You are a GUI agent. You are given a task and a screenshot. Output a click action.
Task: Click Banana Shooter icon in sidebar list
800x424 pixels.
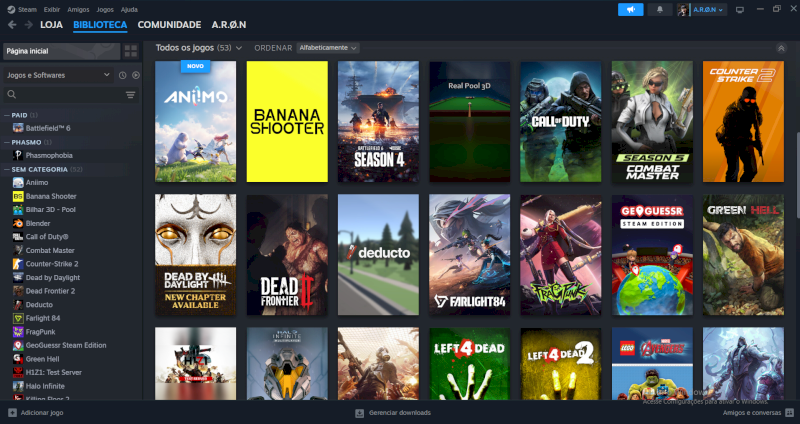point(18,196)
